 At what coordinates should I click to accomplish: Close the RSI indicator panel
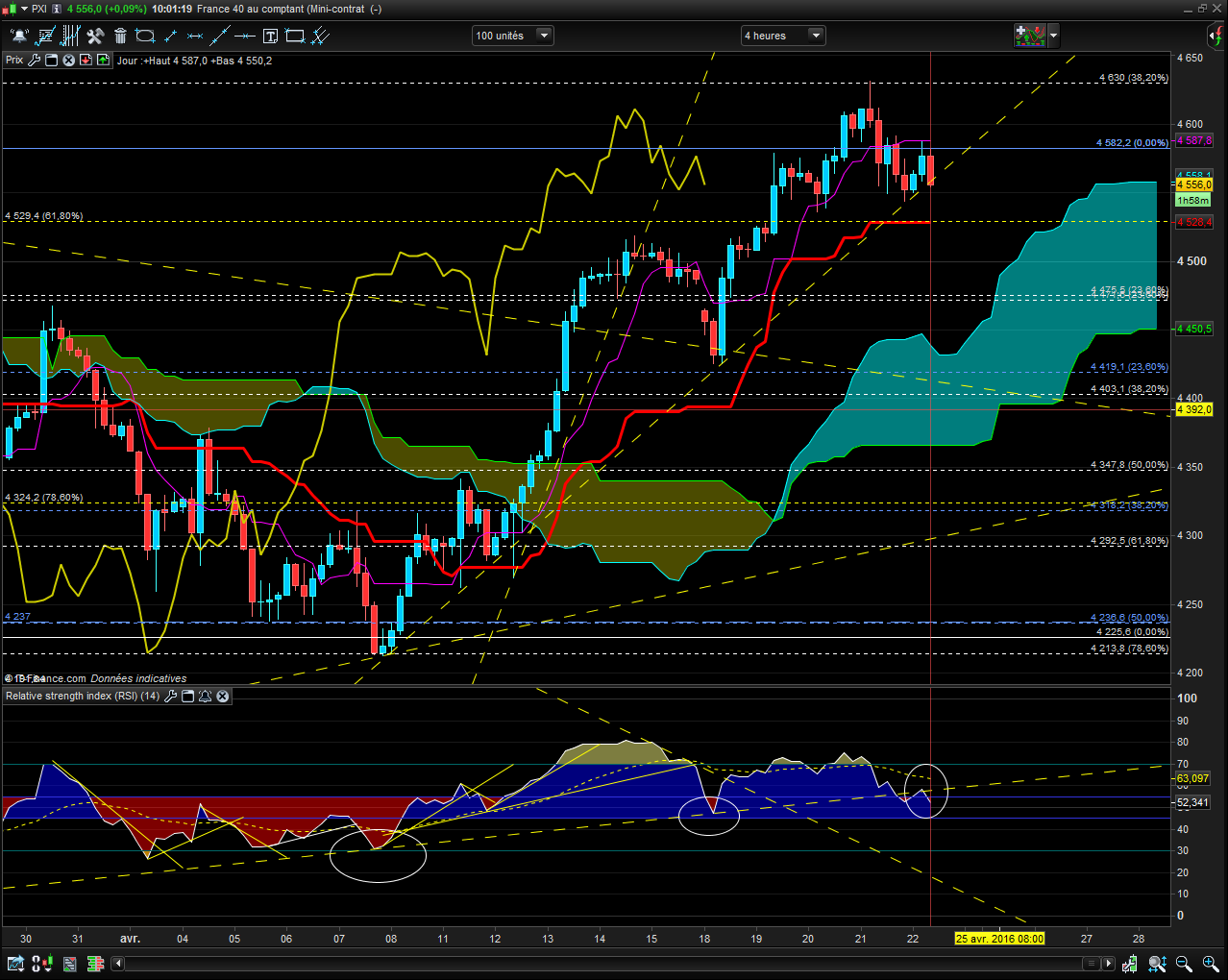tap(222, 696)
